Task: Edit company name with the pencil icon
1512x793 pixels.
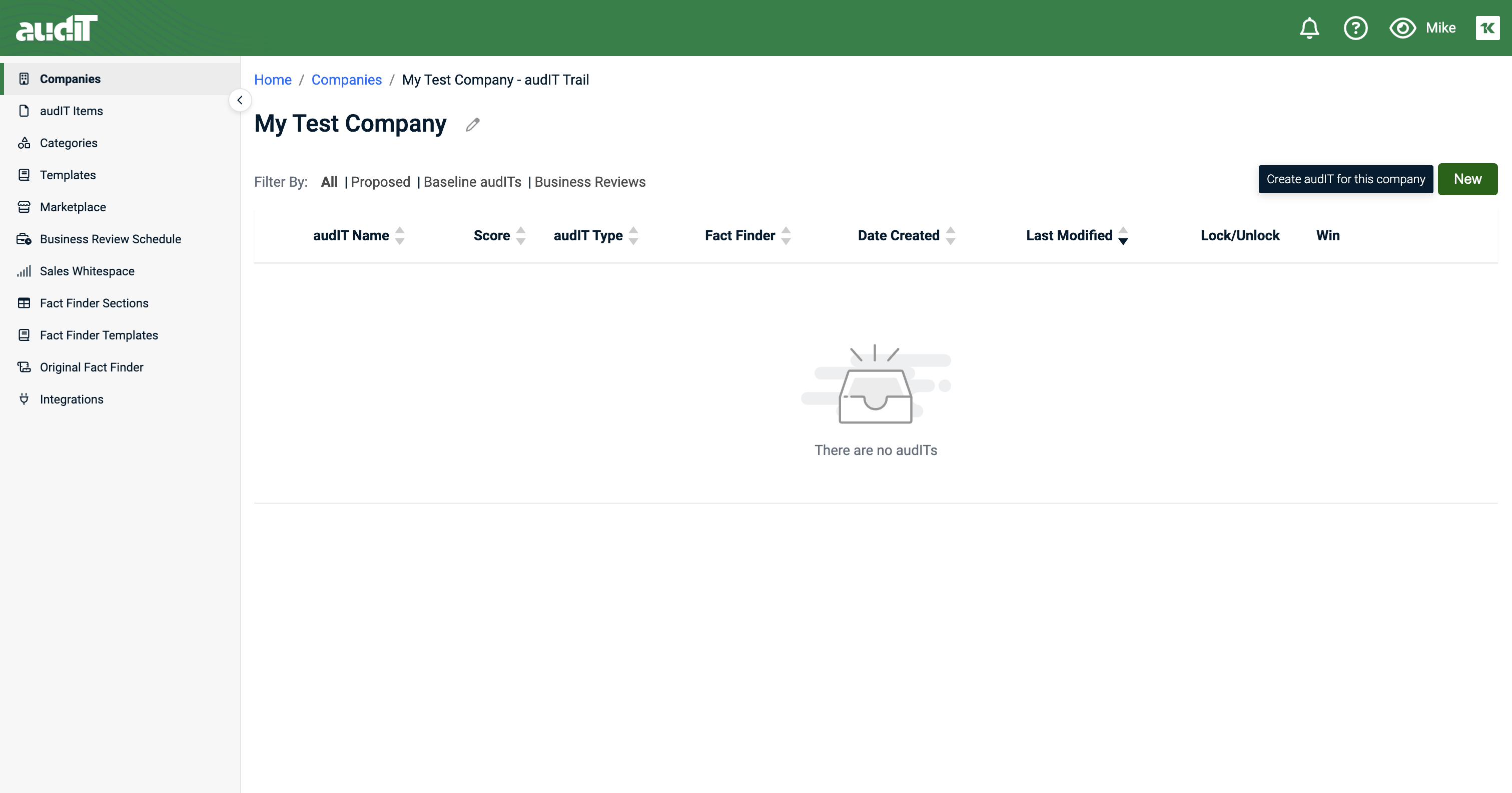Action: point(472,125)
